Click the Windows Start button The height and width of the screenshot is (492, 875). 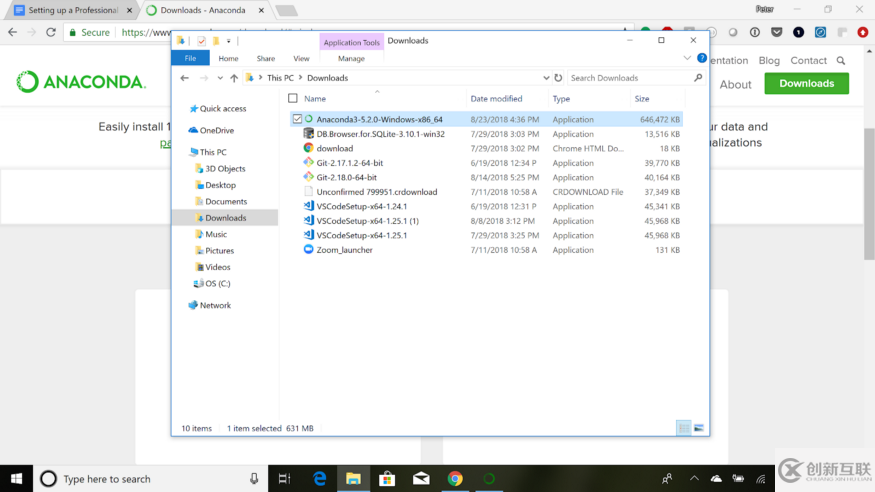pyautogui.click(x=16, y=479)
